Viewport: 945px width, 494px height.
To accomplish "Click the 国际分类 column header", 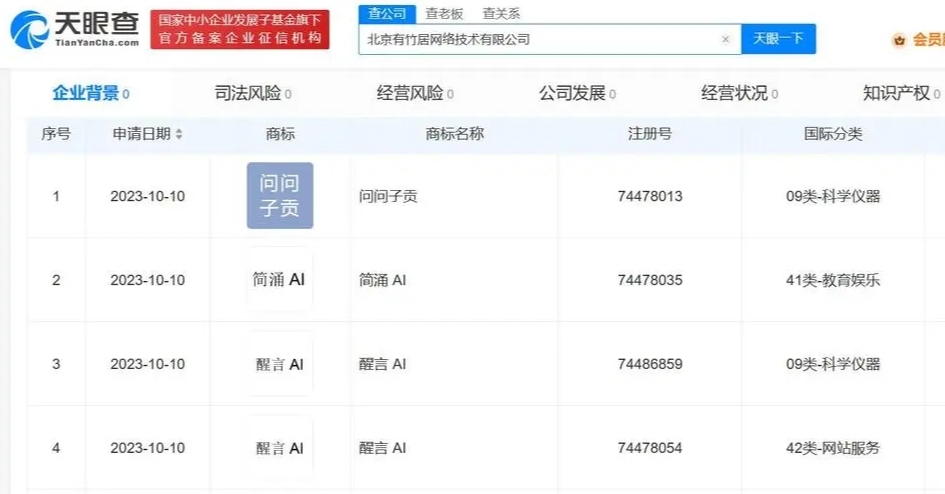I will point(833,134).
